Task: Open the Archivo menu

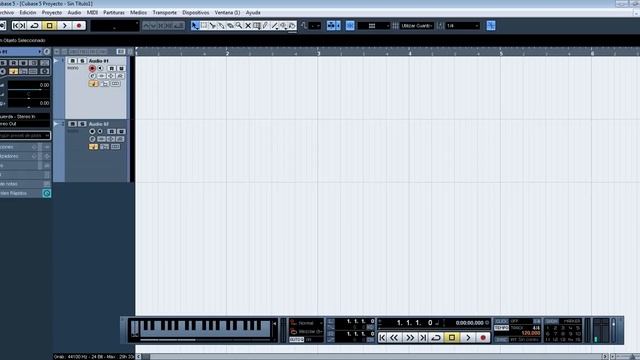Action: pyautogui.click(x=7, y=13)
